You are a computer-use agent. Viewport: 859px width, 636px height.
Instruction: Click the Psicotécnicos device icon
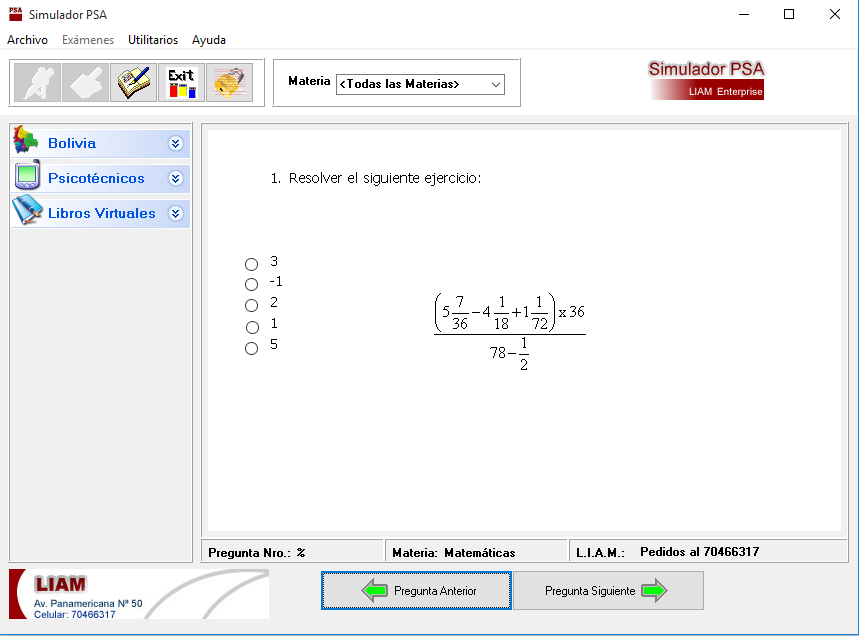pyautogui.click(x=27, y=177)
